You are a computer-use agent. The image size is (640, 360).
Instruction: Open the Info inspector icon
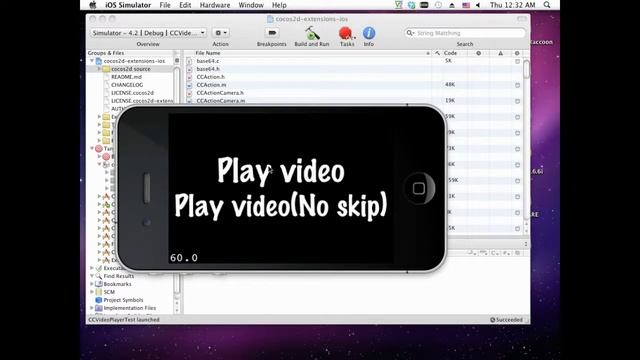(x=369, y=33)
